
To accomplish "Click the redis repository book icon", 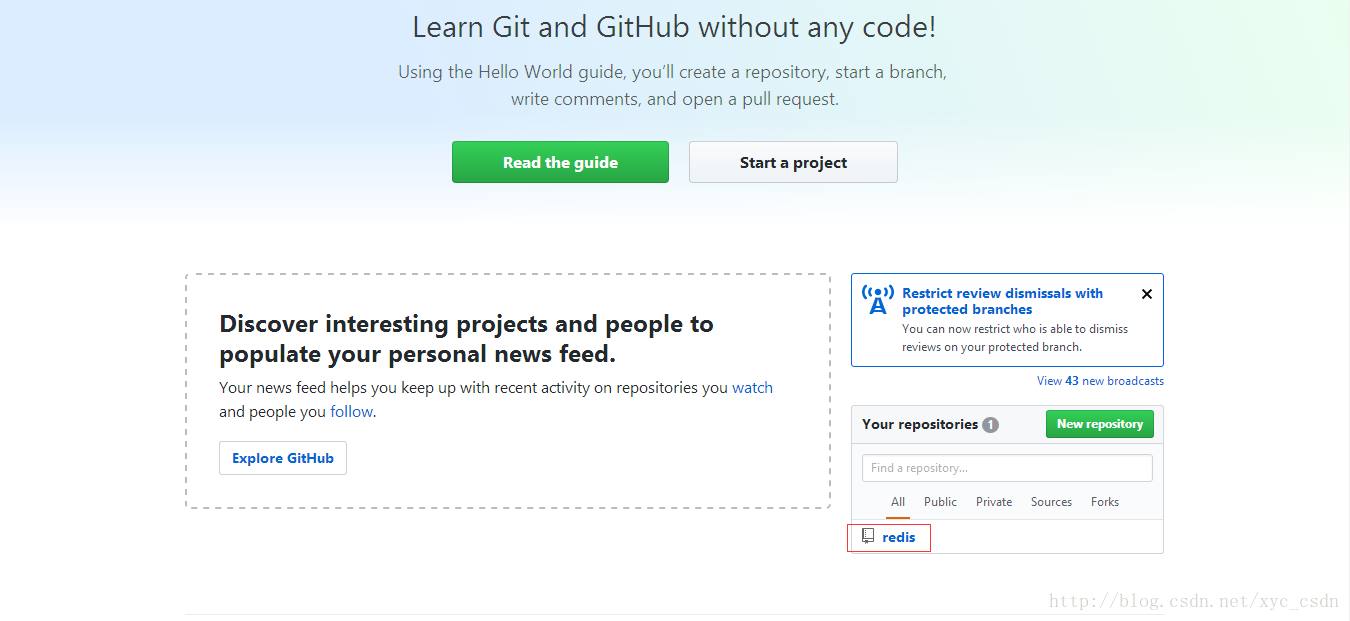I will [x=868, y=536].
